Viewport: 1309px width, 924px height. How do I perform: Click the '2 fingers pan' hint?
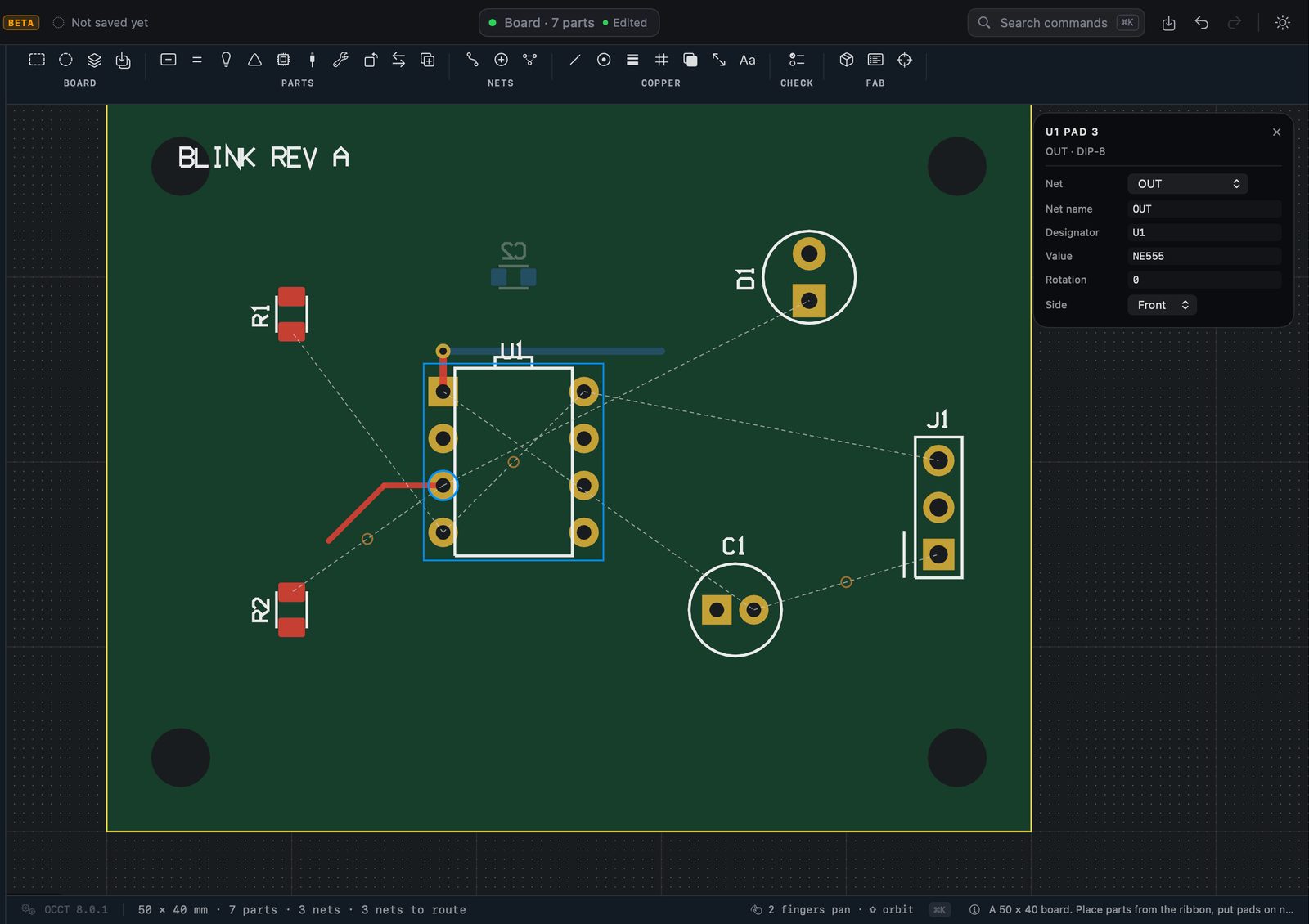(x=809, y=910)
